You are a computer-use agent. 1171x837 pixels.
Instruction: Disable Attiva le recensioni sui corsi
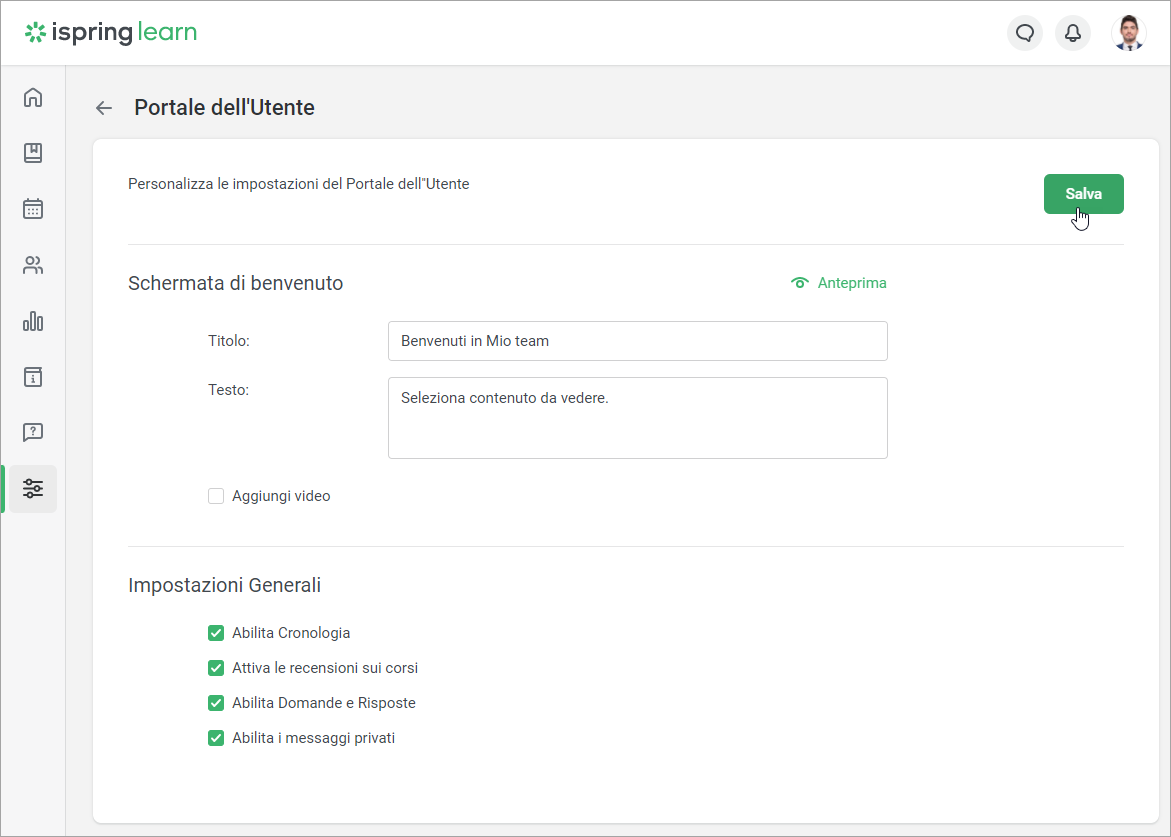[x=216, y=668]
